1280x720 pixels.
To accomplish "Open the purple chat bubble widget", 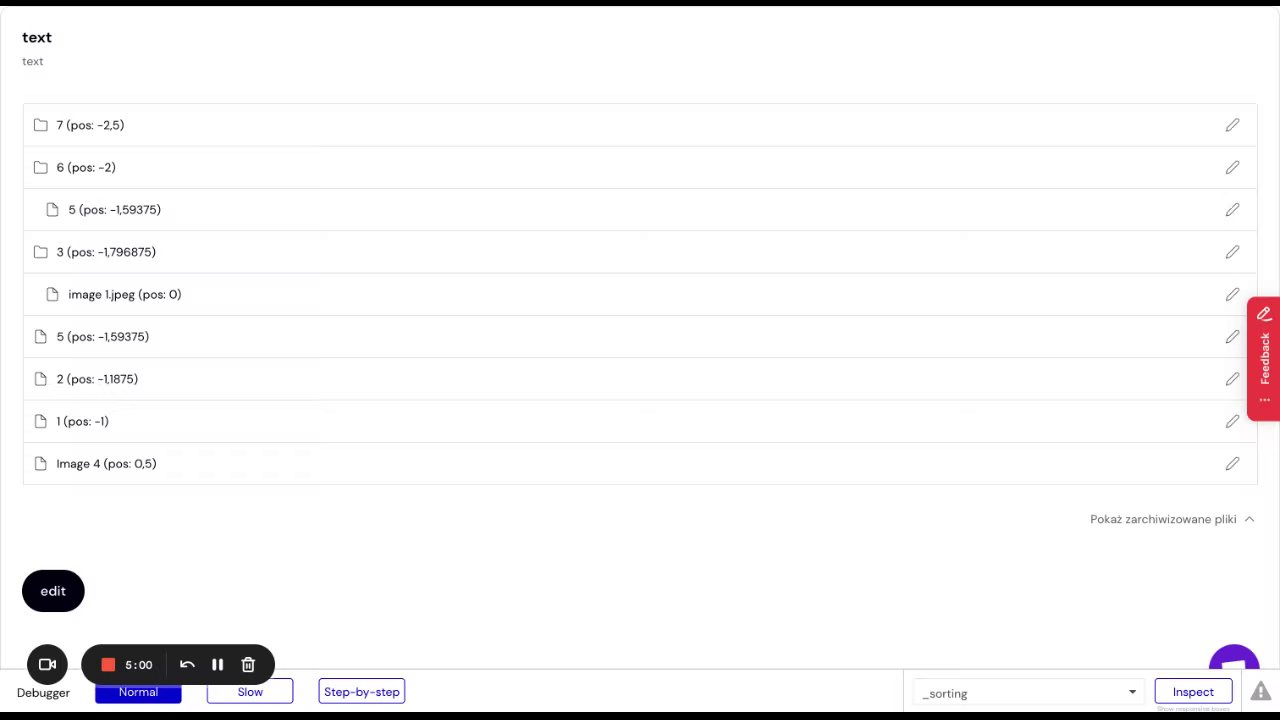I will (1234, 660).
